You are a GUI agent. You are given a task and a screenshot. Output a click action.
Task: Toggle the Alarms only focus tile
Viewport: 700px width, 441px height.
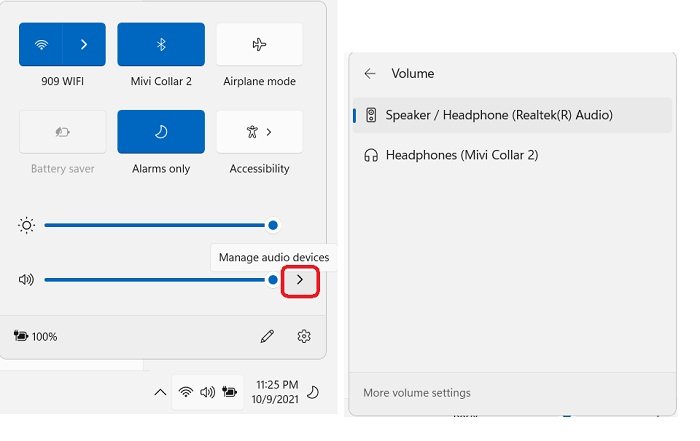point(161,132)
